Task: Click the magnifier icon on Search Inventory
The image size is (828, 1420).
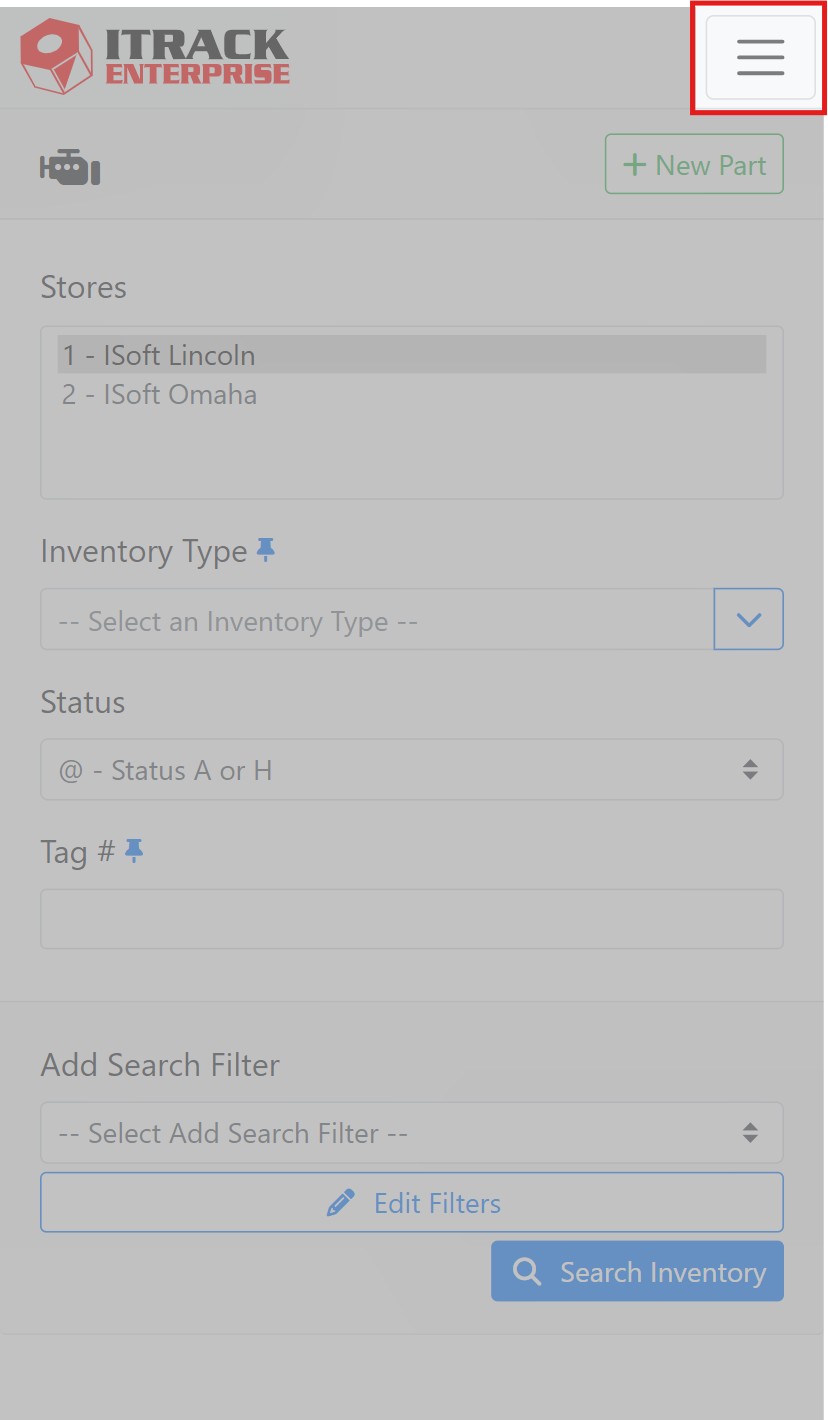Action: point(526,1271)
